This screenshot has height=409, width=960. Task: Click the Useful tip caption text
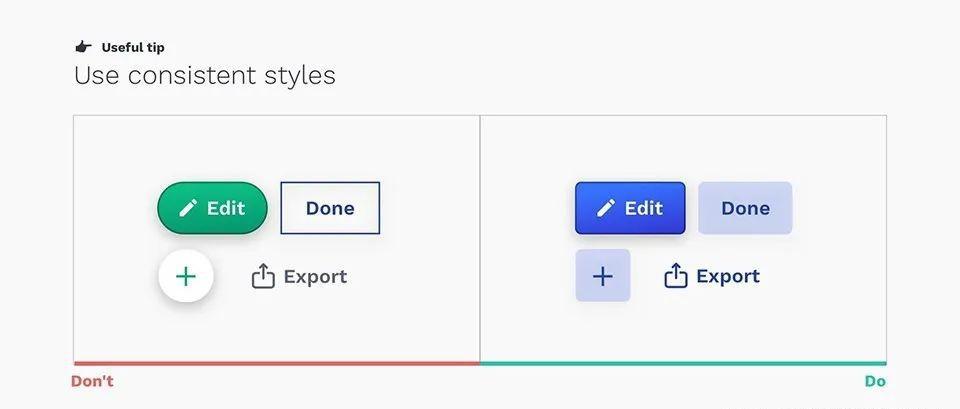point(133,47)
